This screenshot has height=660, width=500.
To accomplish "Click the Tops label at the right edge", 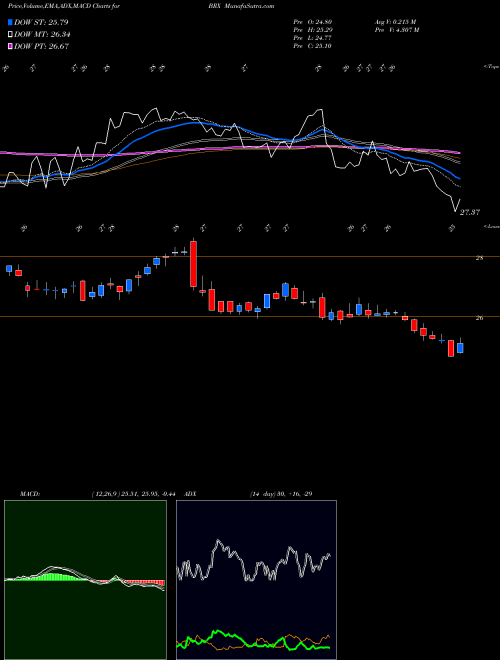I will click(492, 67).
